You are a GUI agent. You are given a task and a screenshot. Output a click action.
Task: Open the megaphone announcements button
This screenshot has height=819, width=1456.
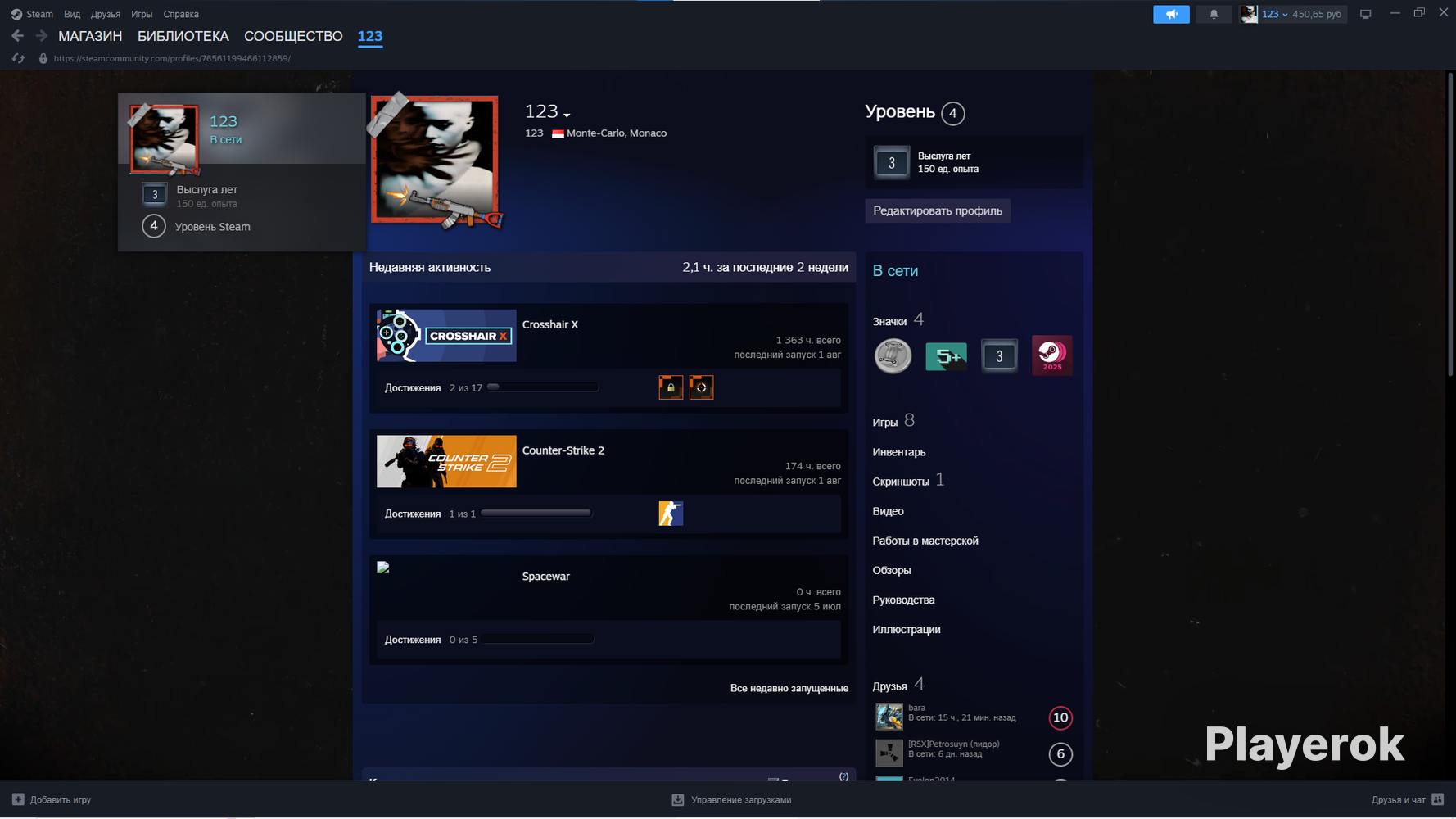point(1171,14)
